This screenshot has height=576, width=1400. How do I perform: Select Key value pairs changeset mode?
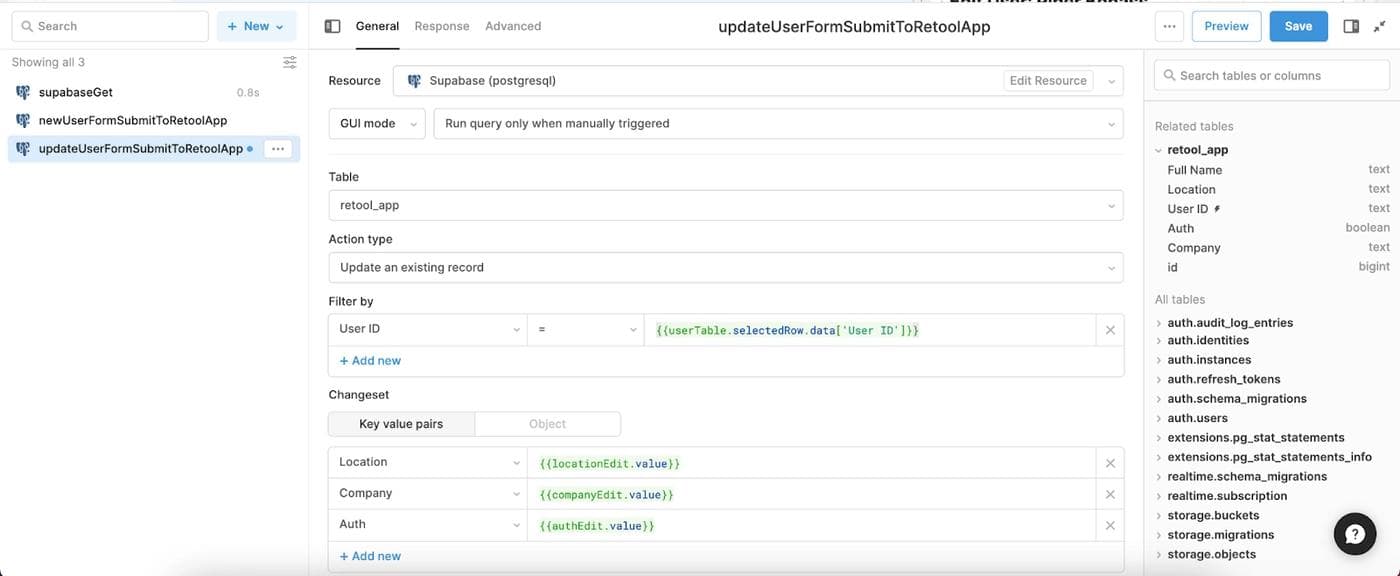click(x=401, y=424)
